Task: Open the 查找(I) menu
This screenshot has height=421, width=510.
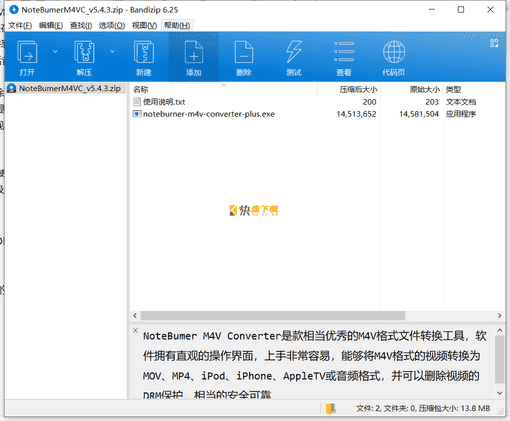Action: 81,25
